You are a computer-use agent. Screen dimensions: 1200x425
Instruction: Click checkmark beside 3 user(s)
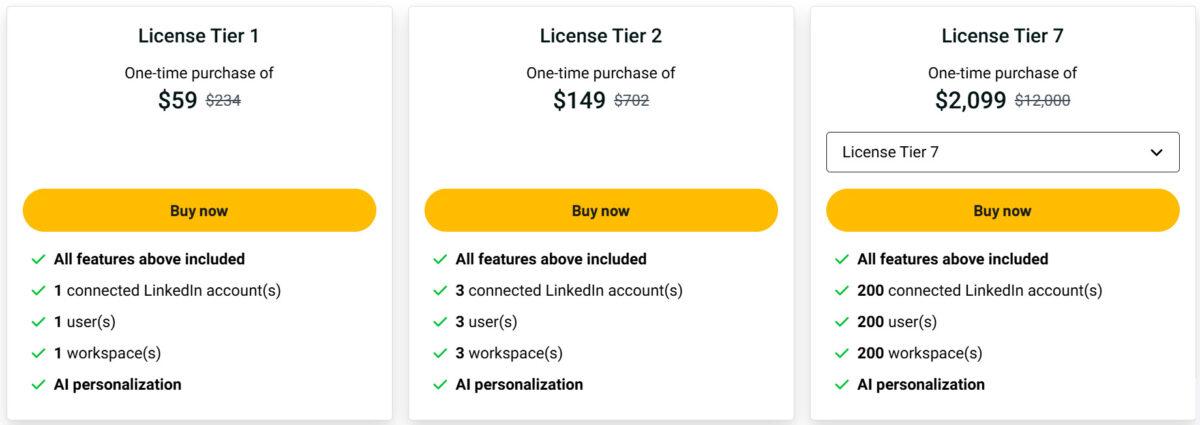tap(440, 322)
